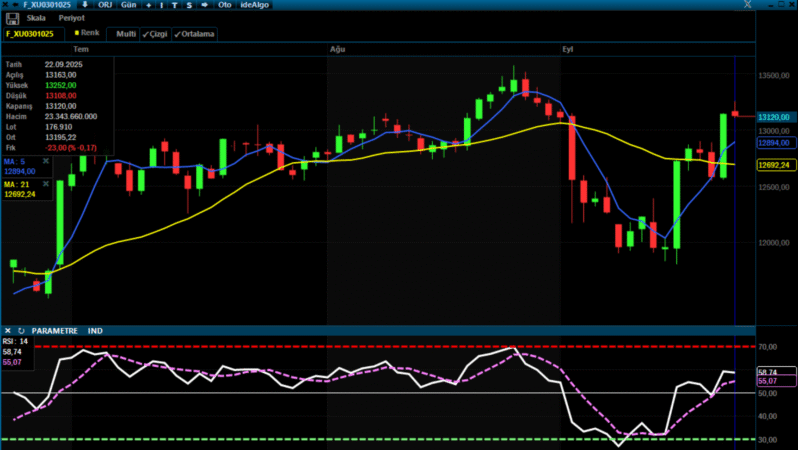The width and height of the screenshot is (798, 450).
Task: Refresh the RSI indicator panel
Action: point(21,330)
